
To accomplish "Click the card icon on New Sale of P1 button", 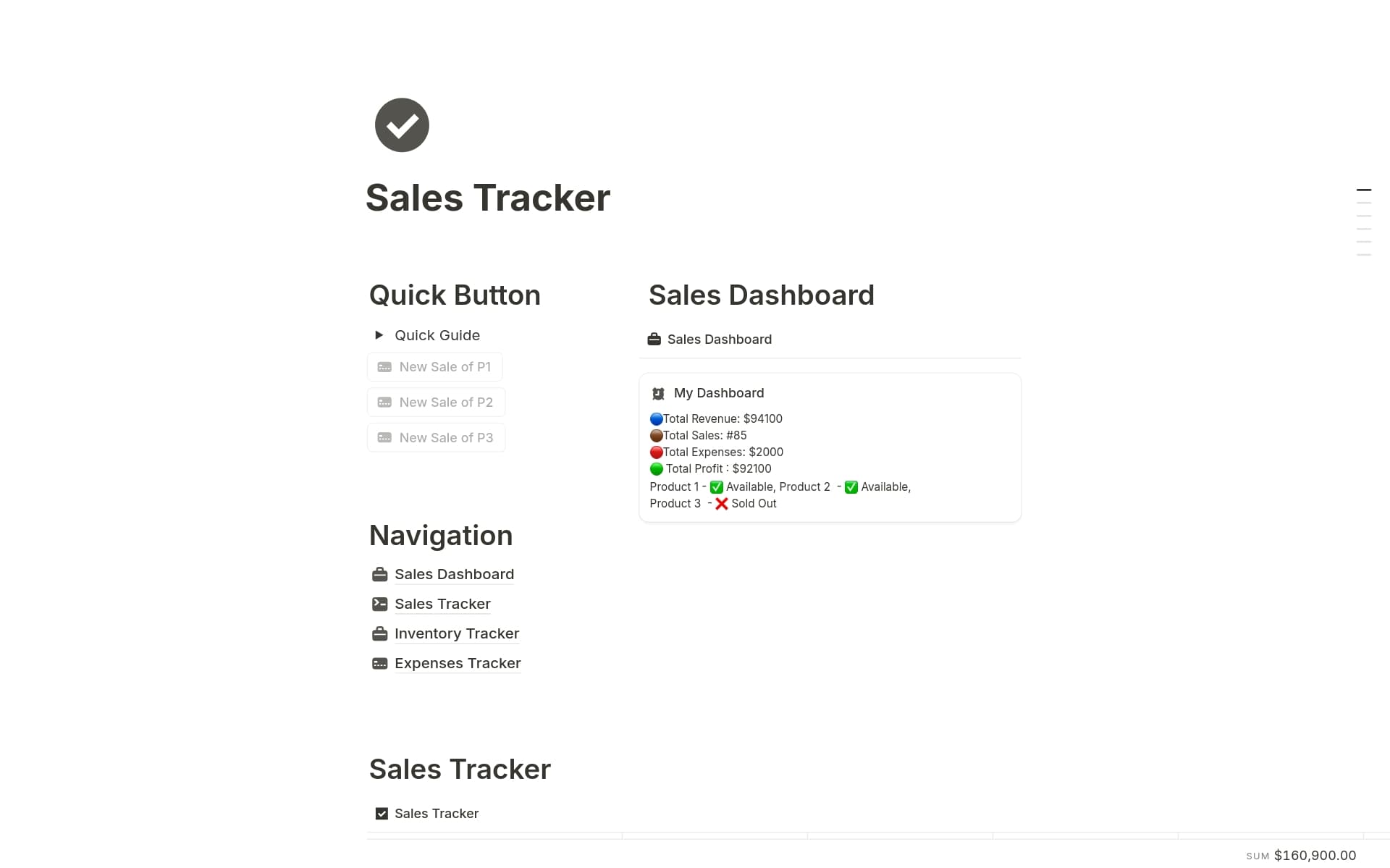I will pos(385,366).
